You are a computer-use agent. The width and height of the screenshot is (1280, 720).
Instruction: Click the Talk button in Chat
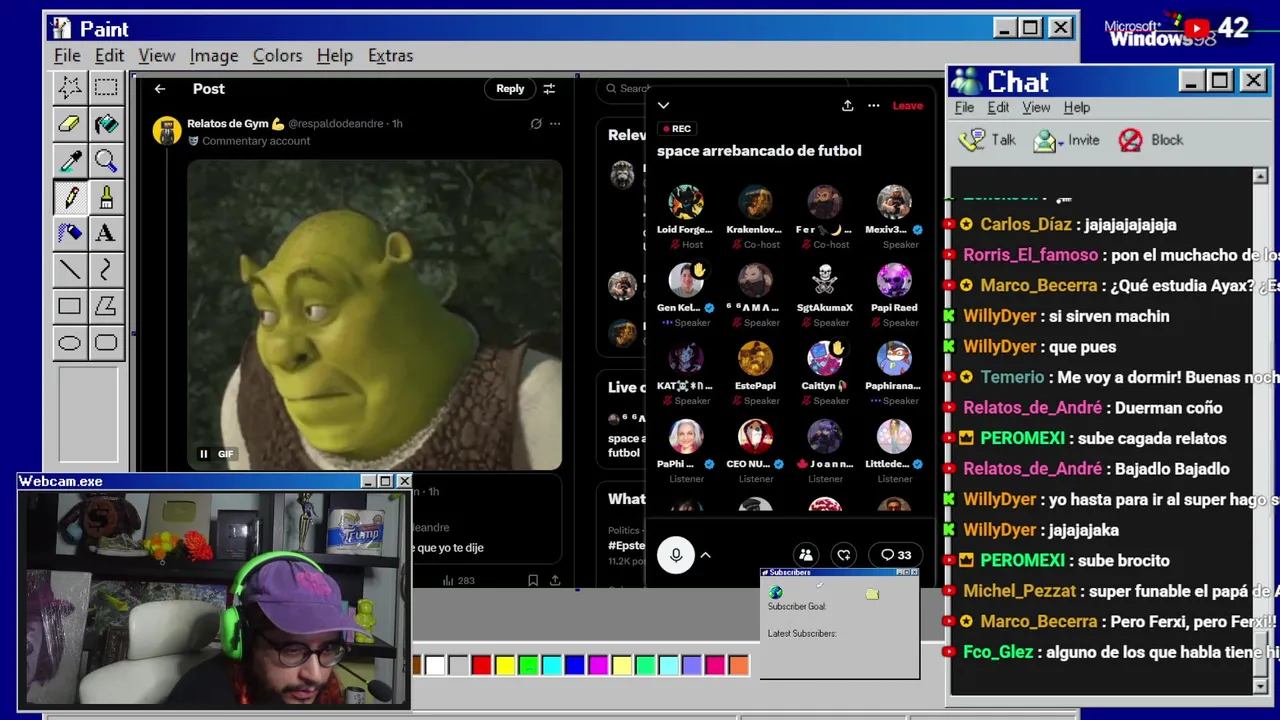(x=988, y=140)
